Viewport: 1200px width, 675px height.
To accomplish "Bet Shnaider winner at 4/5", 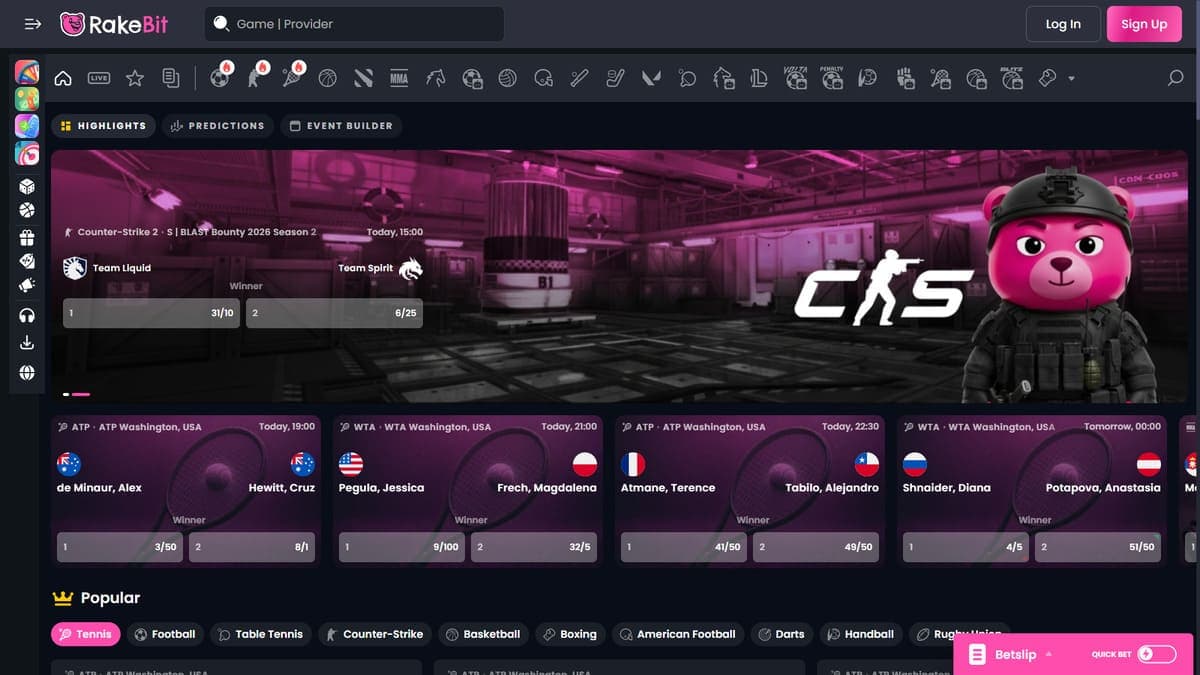I will [x=966, y=547].
